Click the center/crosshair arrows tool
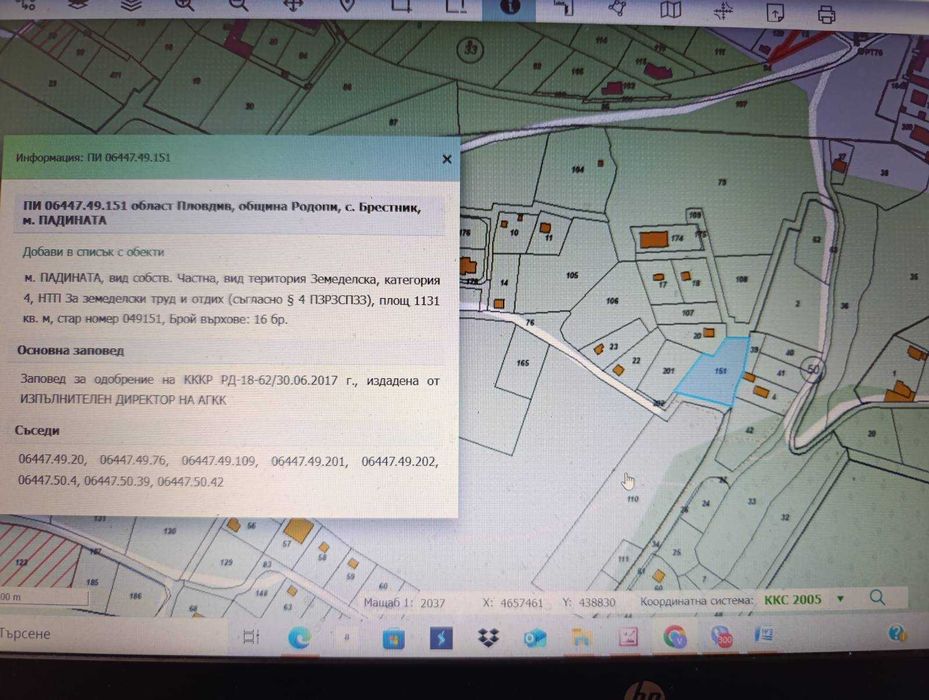This screenshot has height=700, width=929. (x=723, y=11)
